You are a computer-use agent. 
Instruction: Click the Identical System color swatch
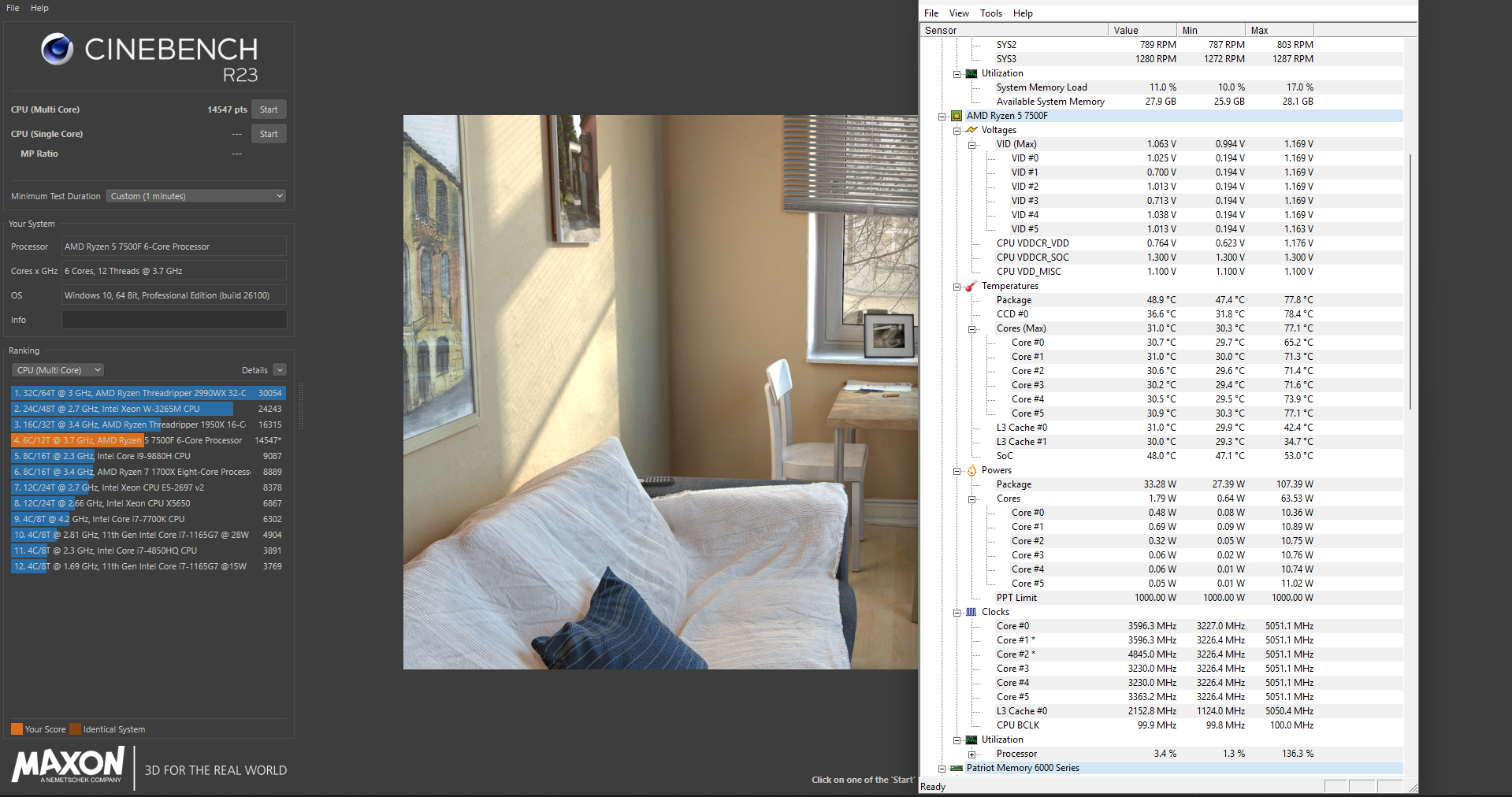click(75, 729)
